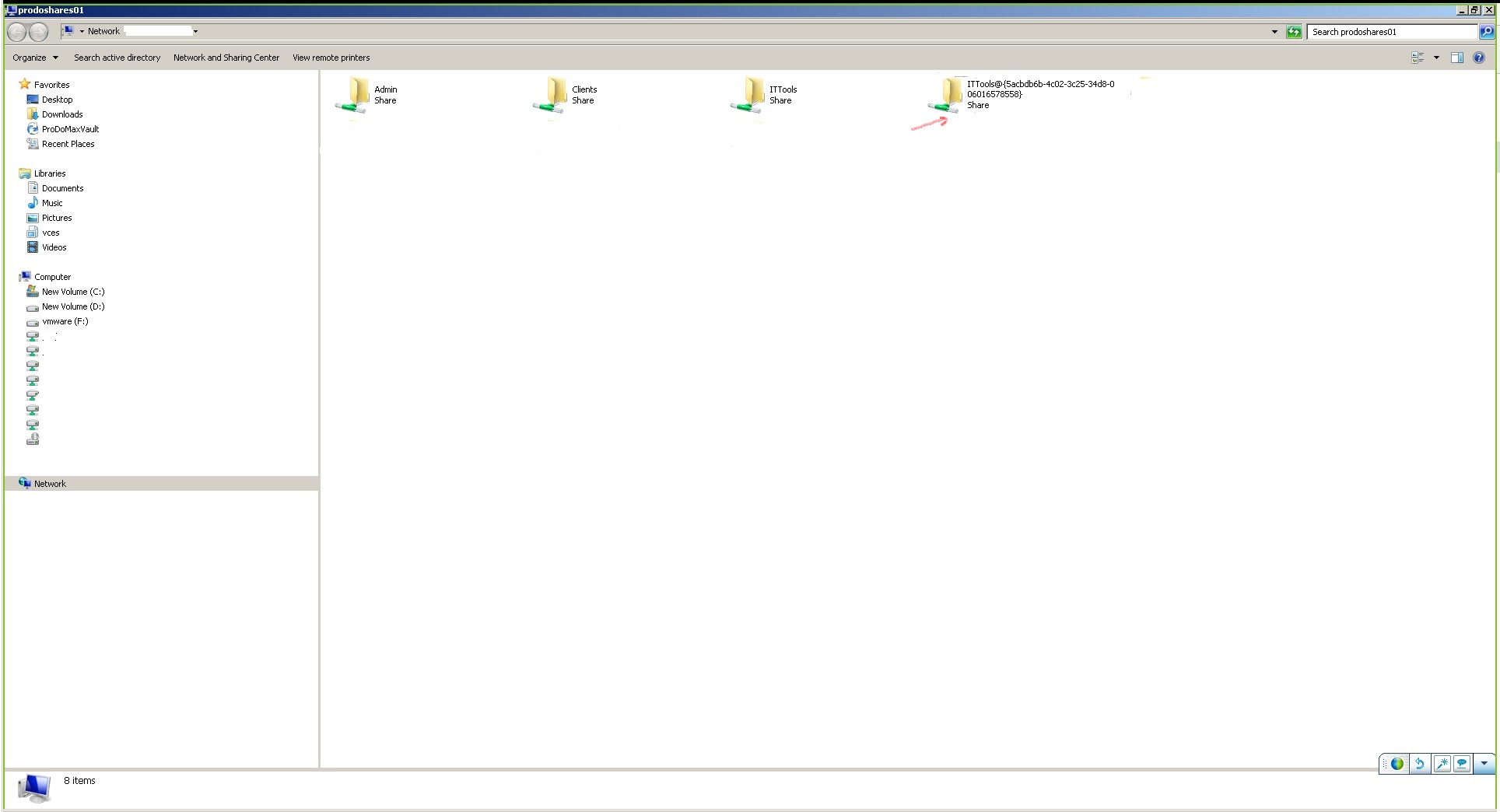This screenshot has width=1500, height=812.
Task: Click the blue Help question mark icon
Action: 1478,57
